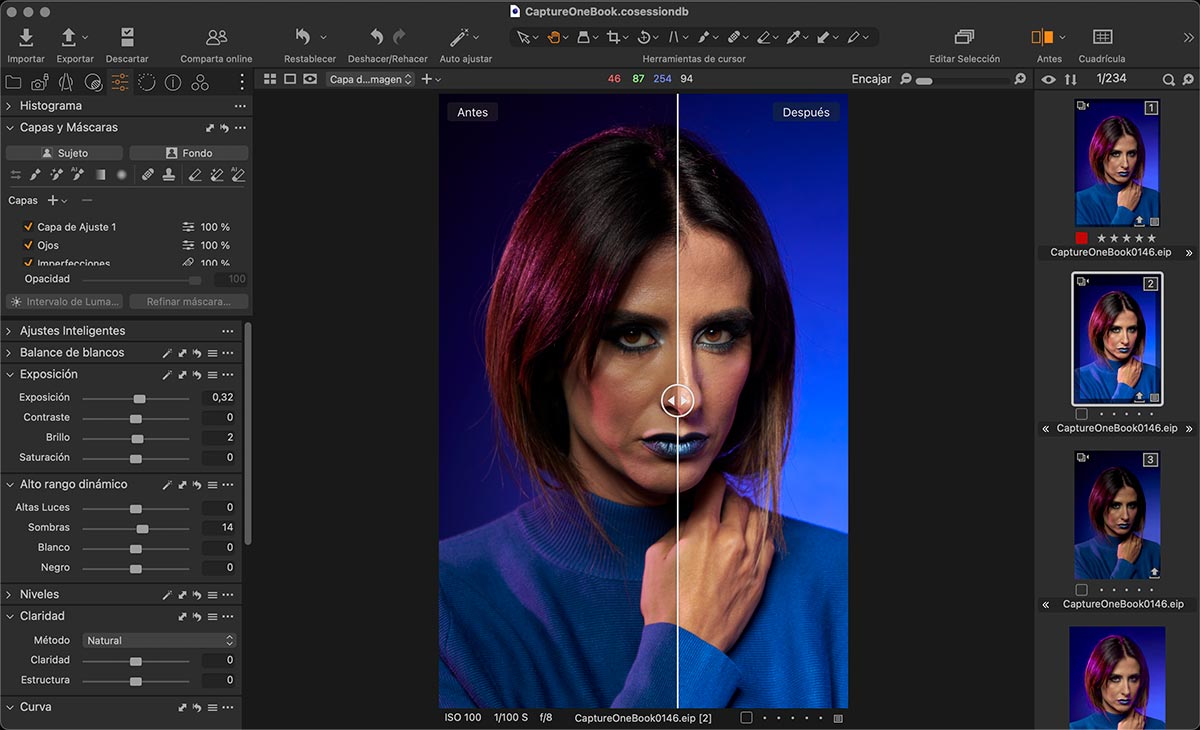The height and width of the screenshot is (730, 1200).
Task: Click the Restablecer reset icon
Action: pyautogui.click(x=303, y=38)
